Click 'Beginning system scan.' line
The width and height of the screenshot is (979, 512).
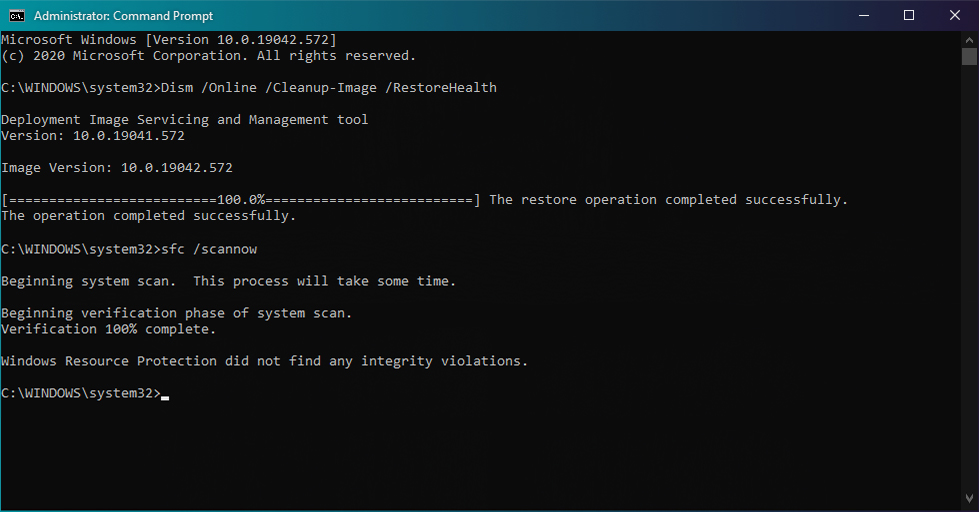229,282
